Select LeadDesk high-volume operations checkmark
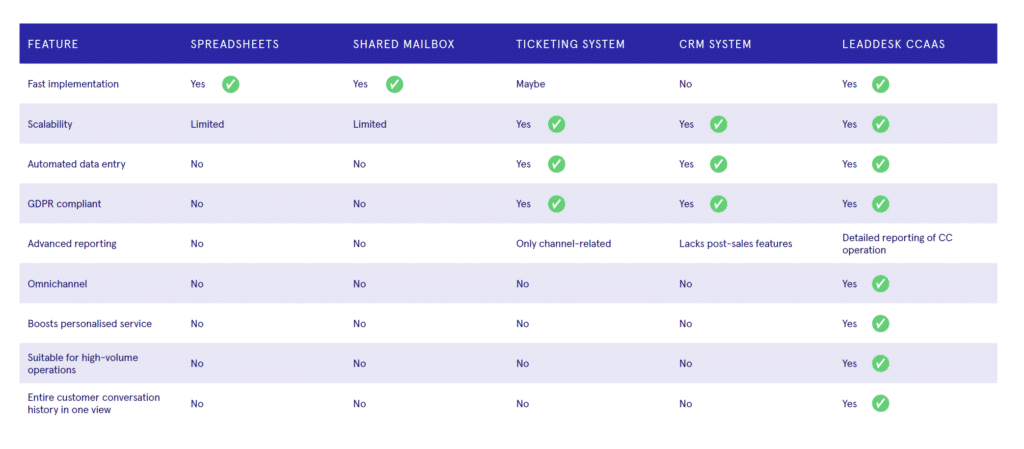Viewport: 1024px width, 449px height. click(x=880, y=364)
